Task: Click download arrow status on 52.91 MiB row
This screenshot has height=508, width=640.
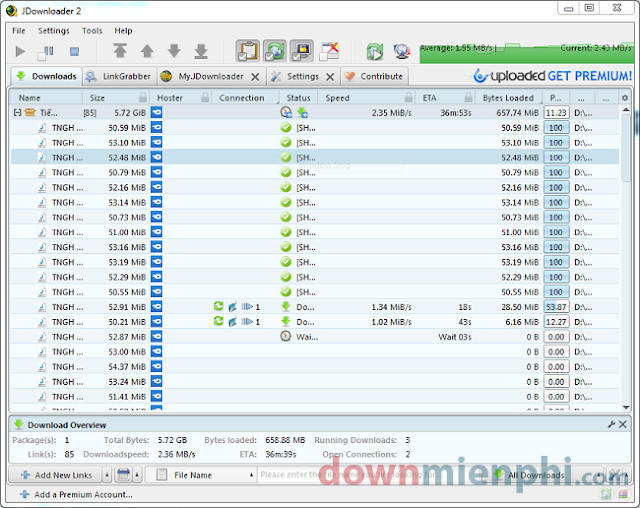Action: click(x=286, y=307)
